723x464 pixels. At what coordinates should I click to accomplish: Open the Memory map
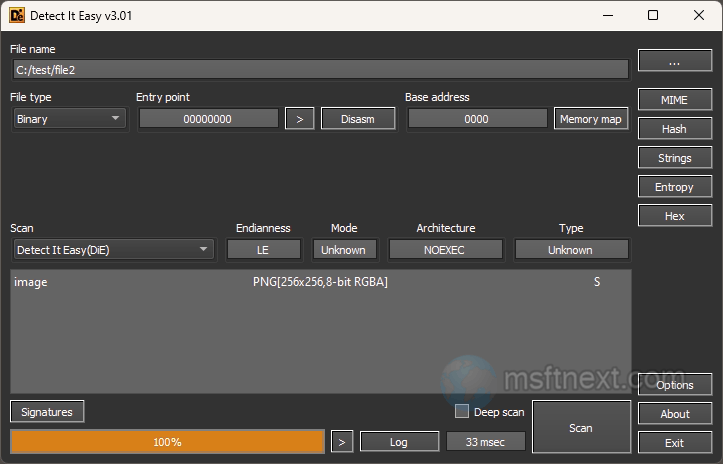[x=591, y=119]
